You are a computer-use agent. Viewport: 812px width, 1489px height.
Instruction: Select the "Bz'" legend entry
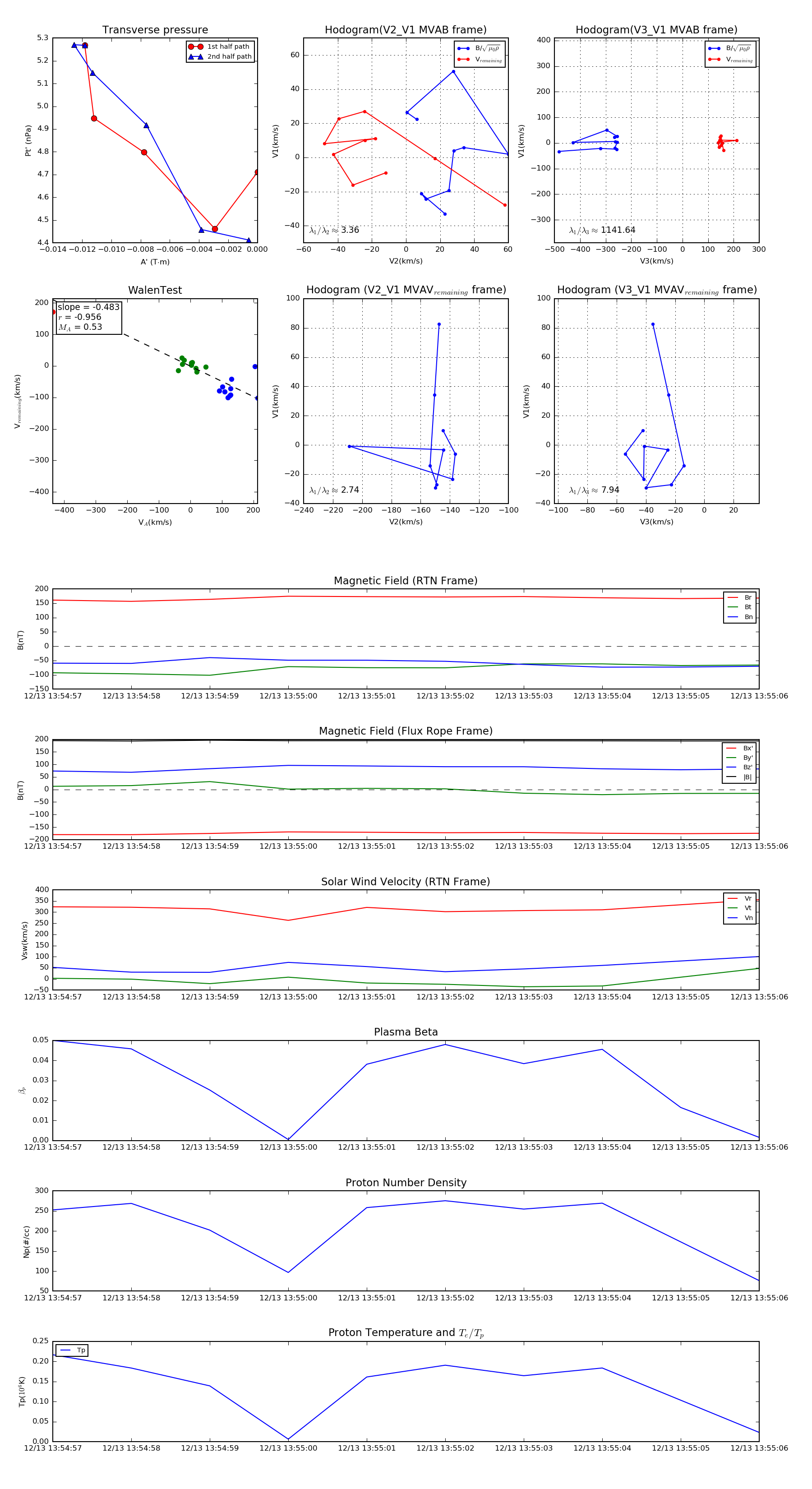point(740,768)
